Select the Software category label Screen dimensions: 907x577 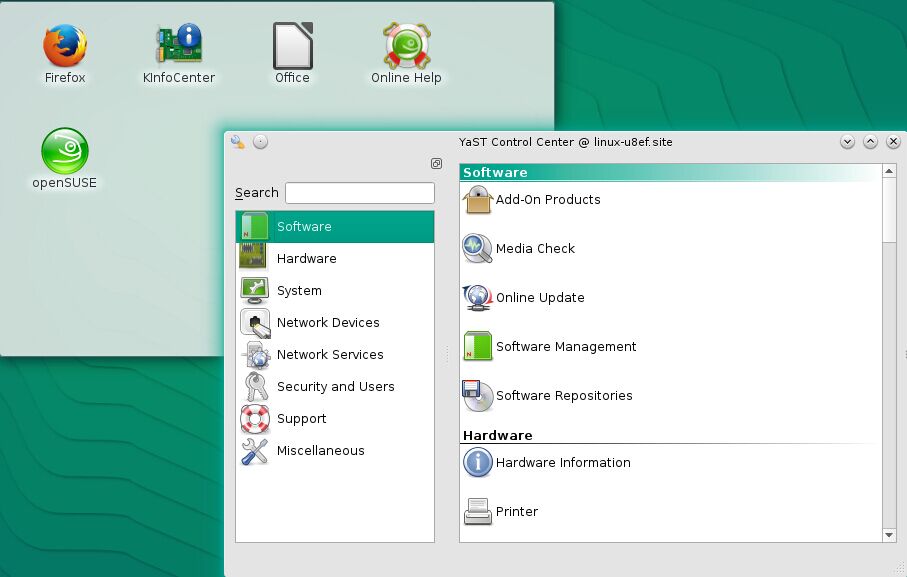click(304, 227)
